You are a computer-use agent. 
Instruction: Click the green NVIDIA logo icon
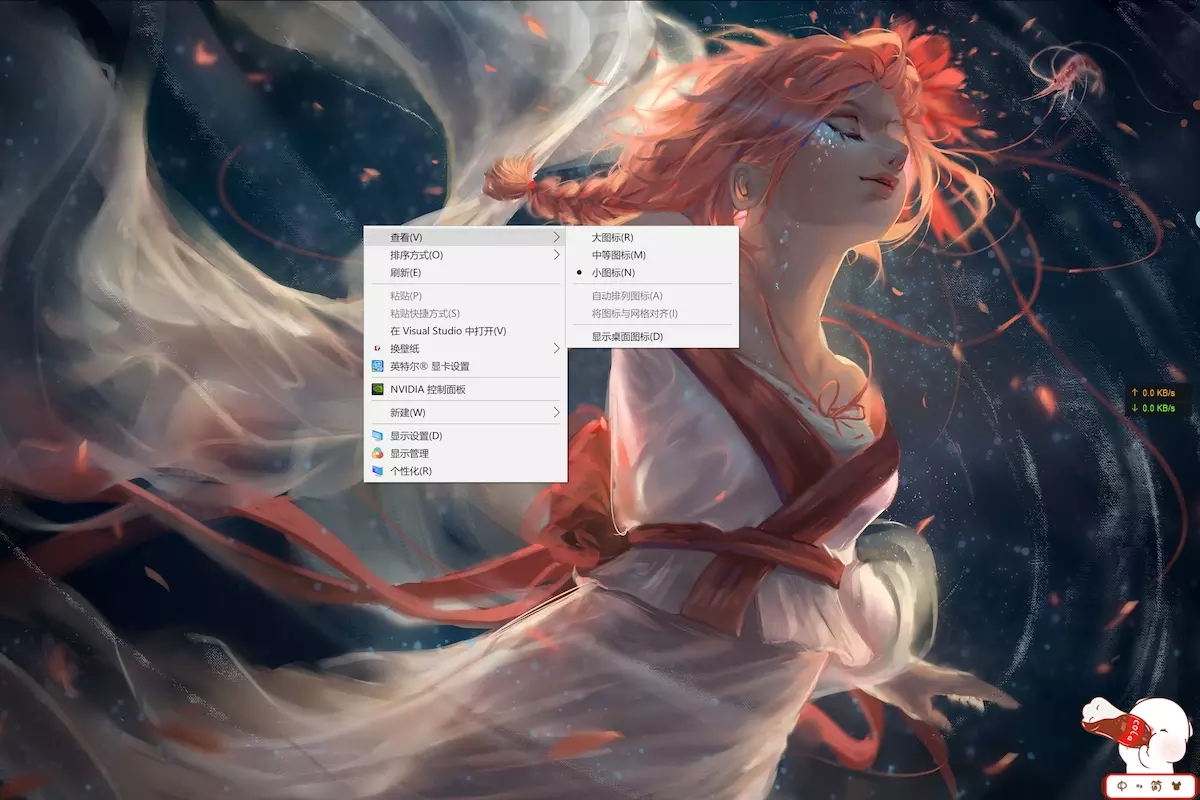(x=377, y=389)
